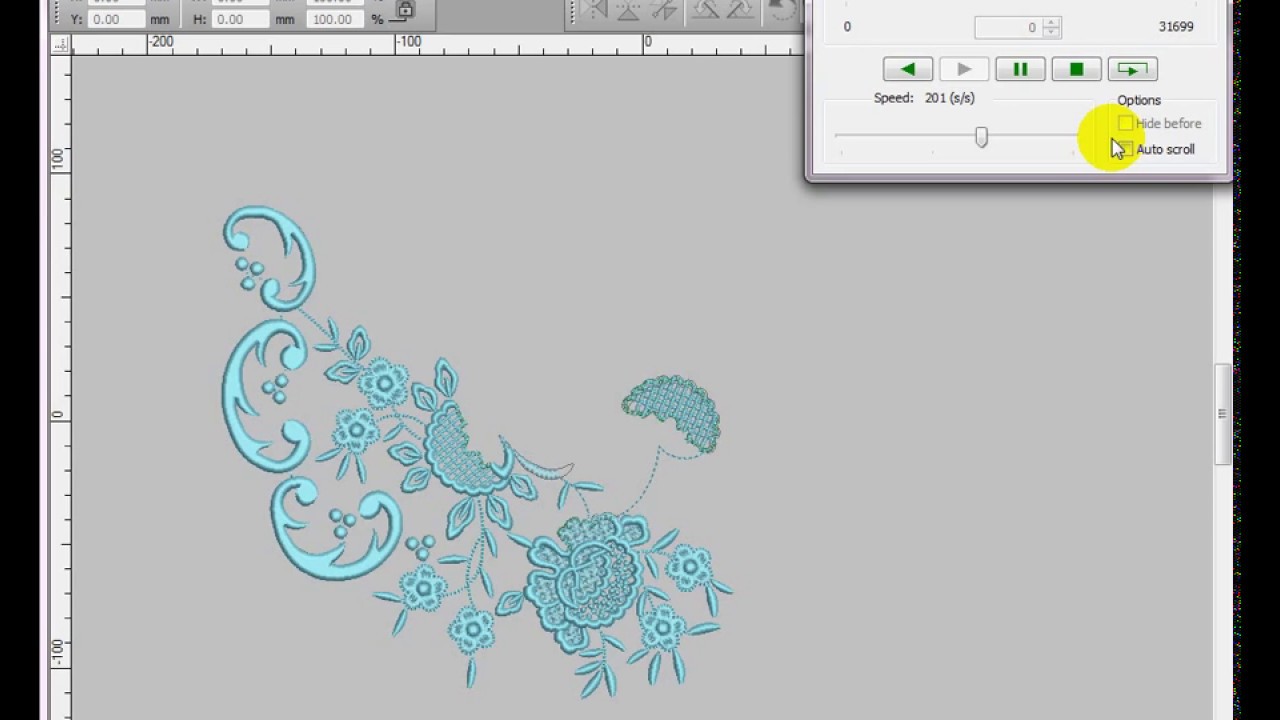
Task: Decrease the stitch number with down arrow
Action: (x=1051, y=32)
